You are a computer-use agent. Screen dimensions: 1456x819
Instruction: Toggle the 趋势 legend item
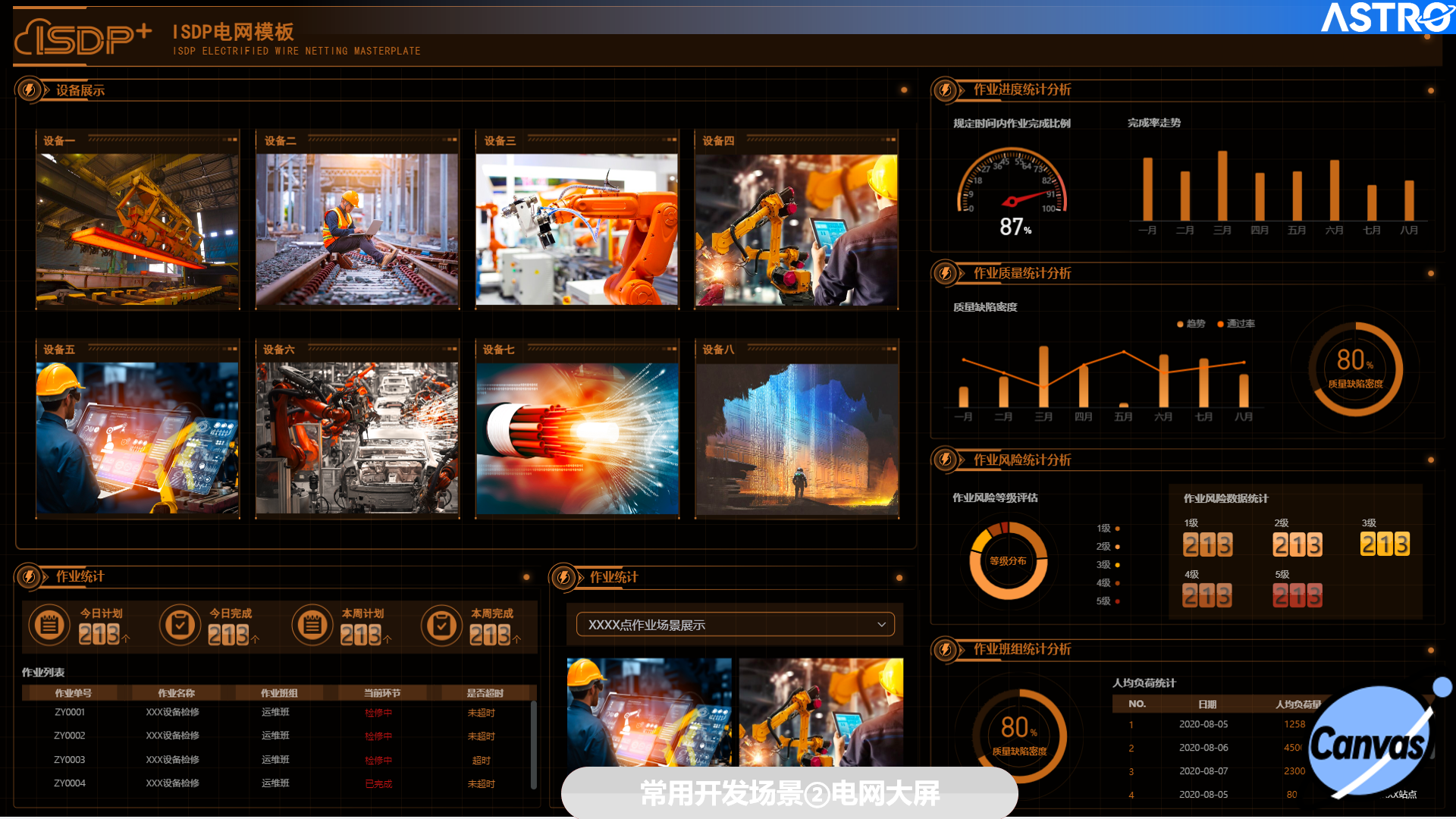[x=1191, y=324]
